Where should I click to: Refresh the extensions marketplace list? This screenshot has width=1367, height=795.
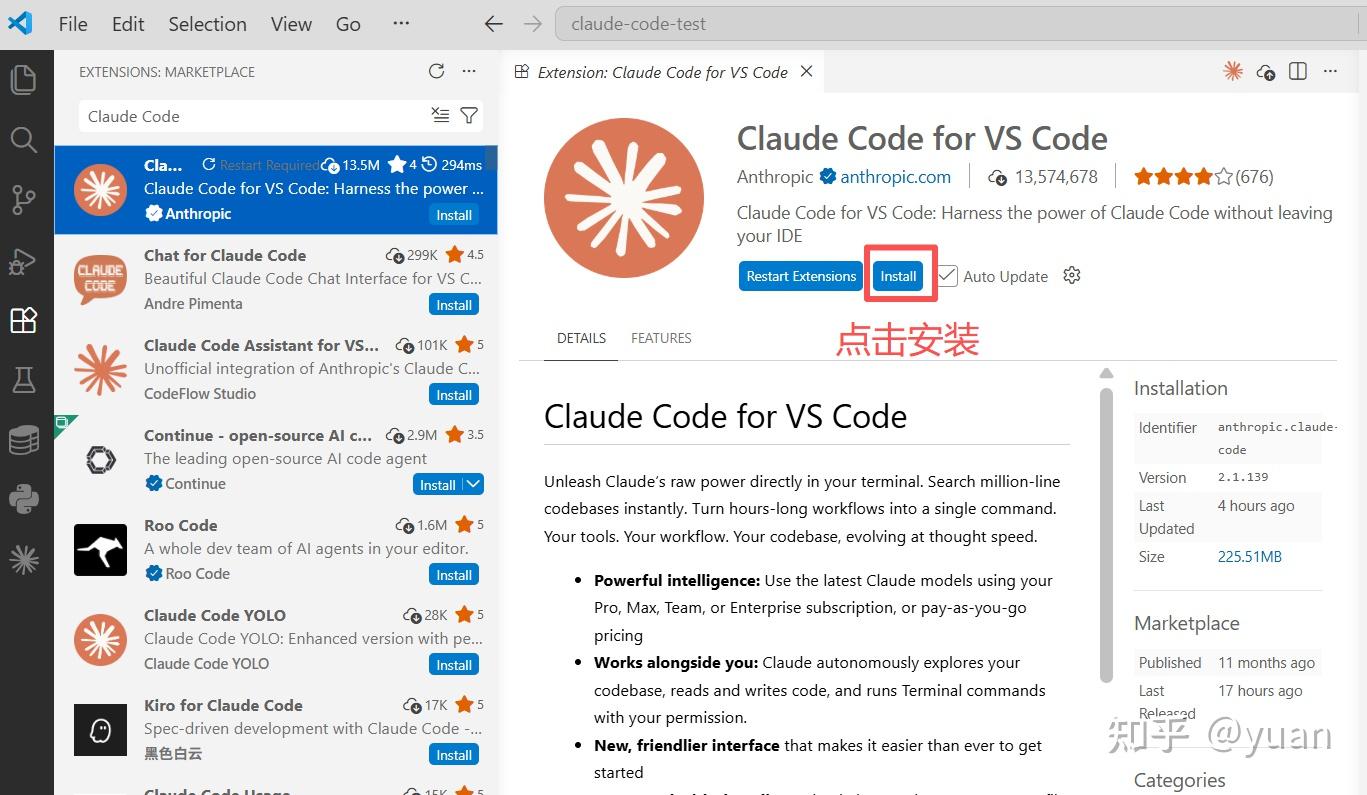tap(436, 71)
